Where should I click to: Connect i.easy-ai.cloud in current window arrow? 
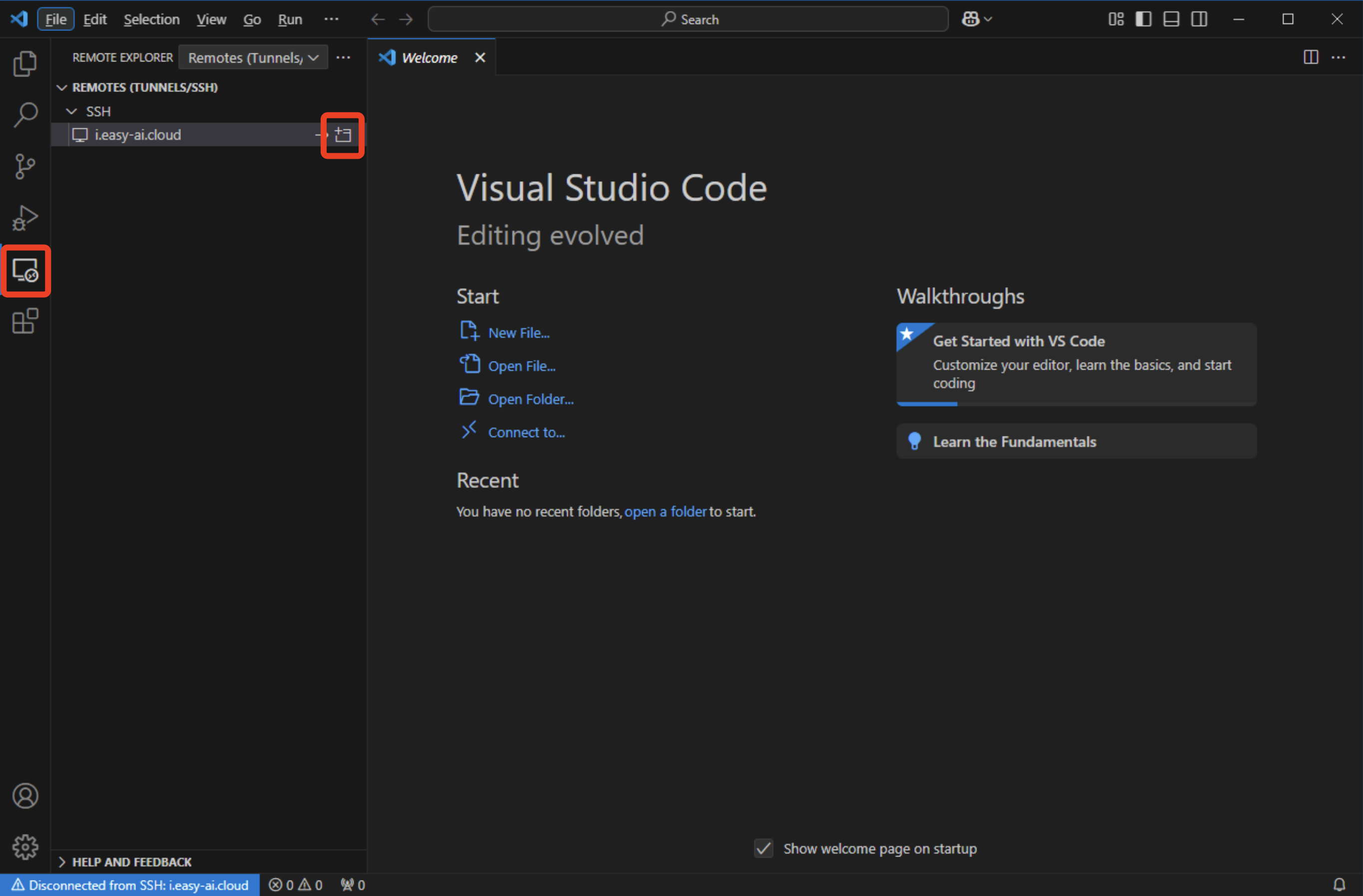coord(321,135)
